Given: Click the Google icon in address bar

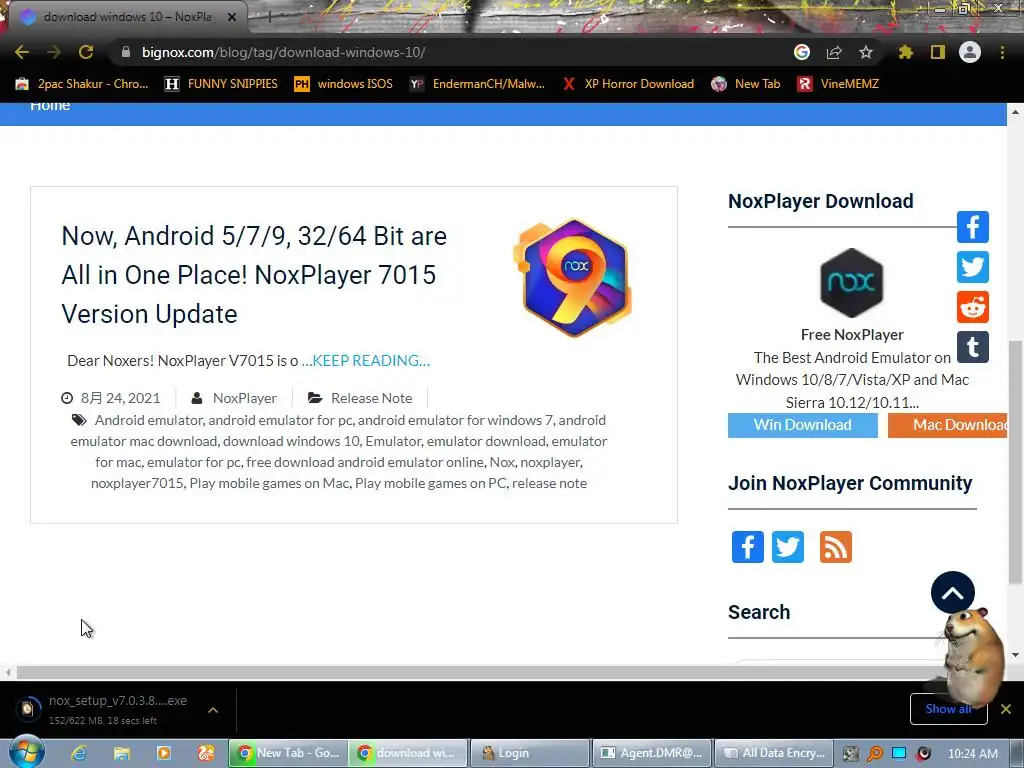Looking at the screenshot, I should [802, 52].
